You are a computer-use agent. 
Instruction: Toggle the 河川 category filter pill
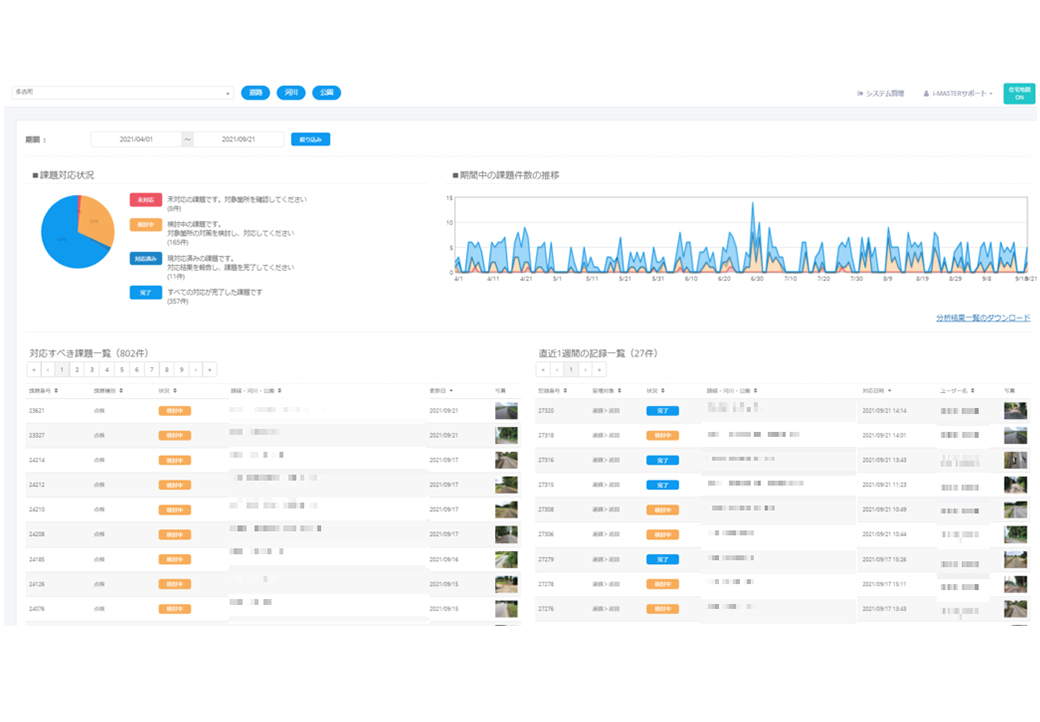291,93
